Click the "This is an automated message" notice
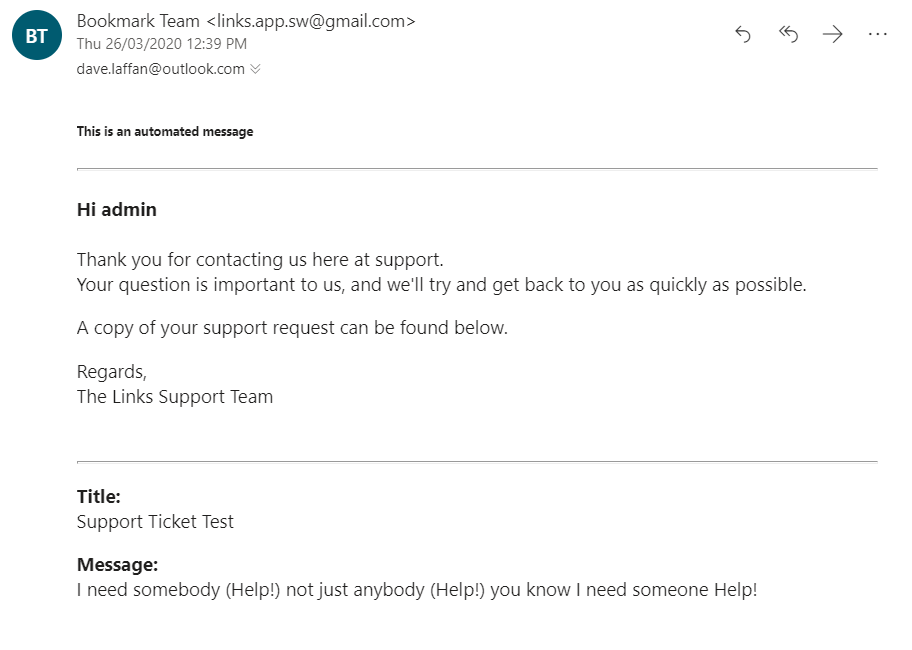 [165, 131]
